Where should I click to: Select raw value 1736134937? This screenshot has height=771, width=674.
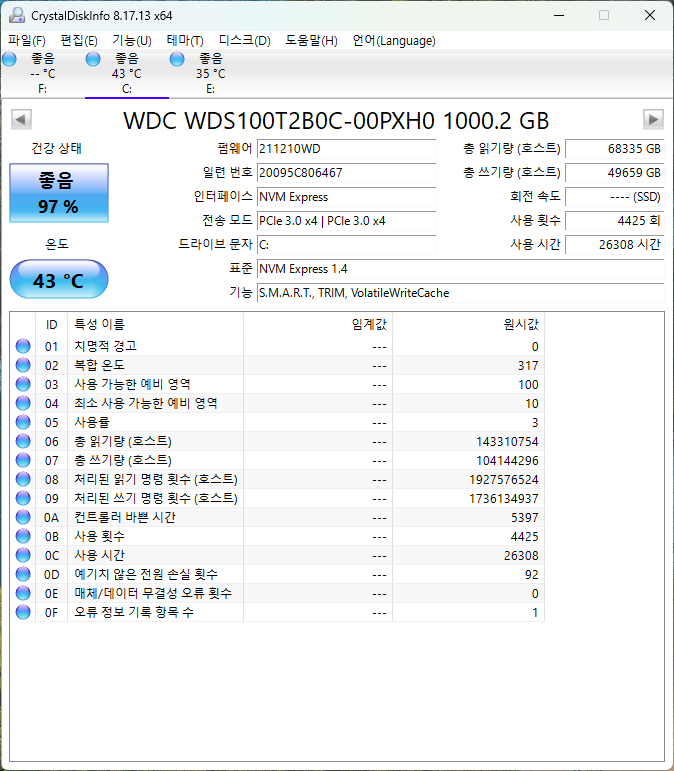click(503, 499)
